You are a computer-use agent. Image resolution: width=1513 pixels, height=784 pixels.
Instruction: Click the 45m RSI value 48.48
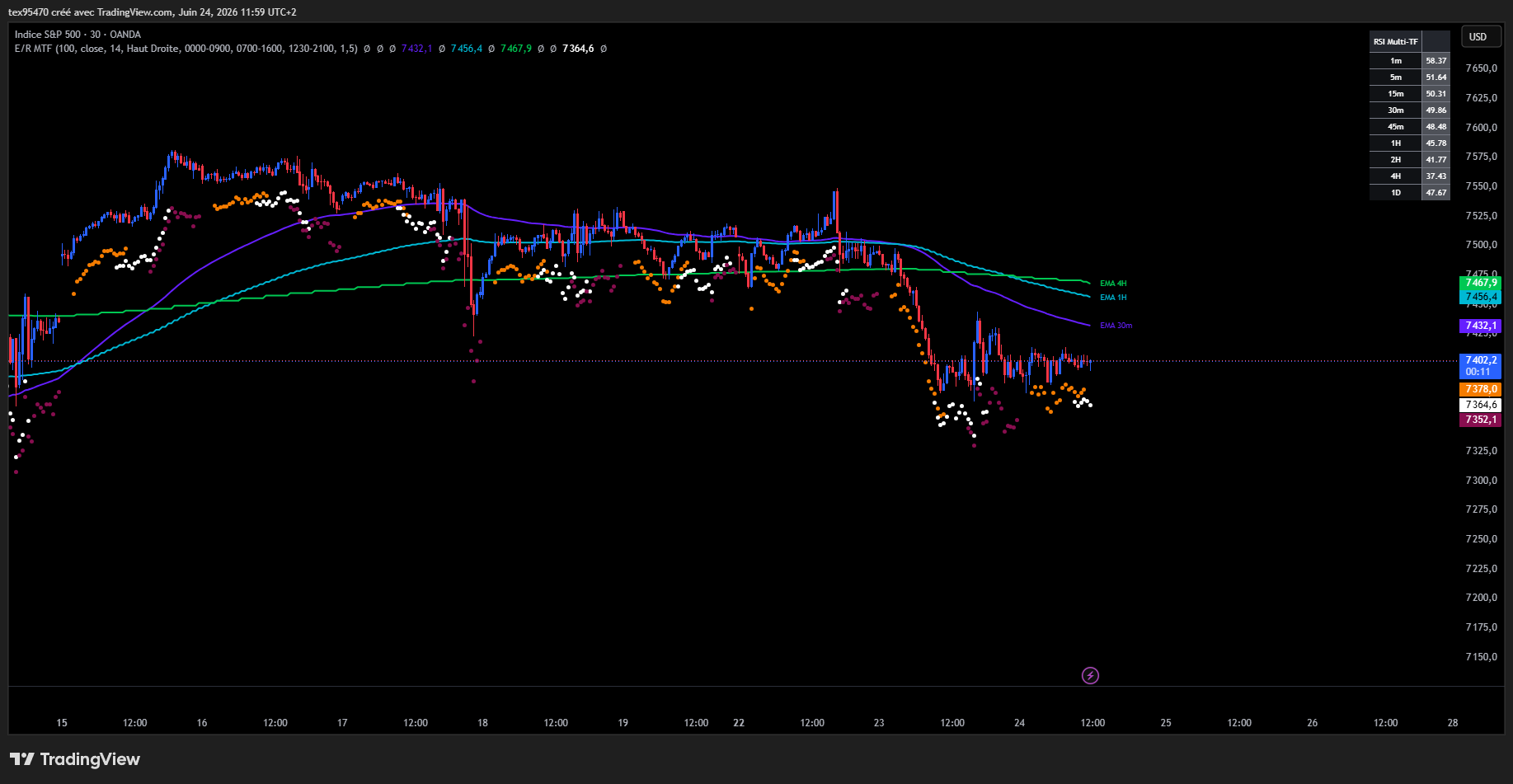tap(1436, 127)
